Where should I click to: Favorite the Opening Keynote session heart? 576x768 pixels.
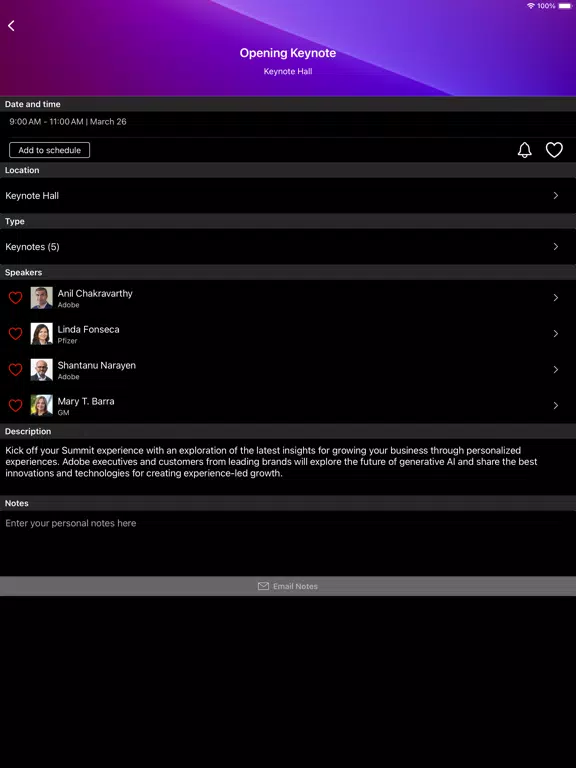click(554, 150)
